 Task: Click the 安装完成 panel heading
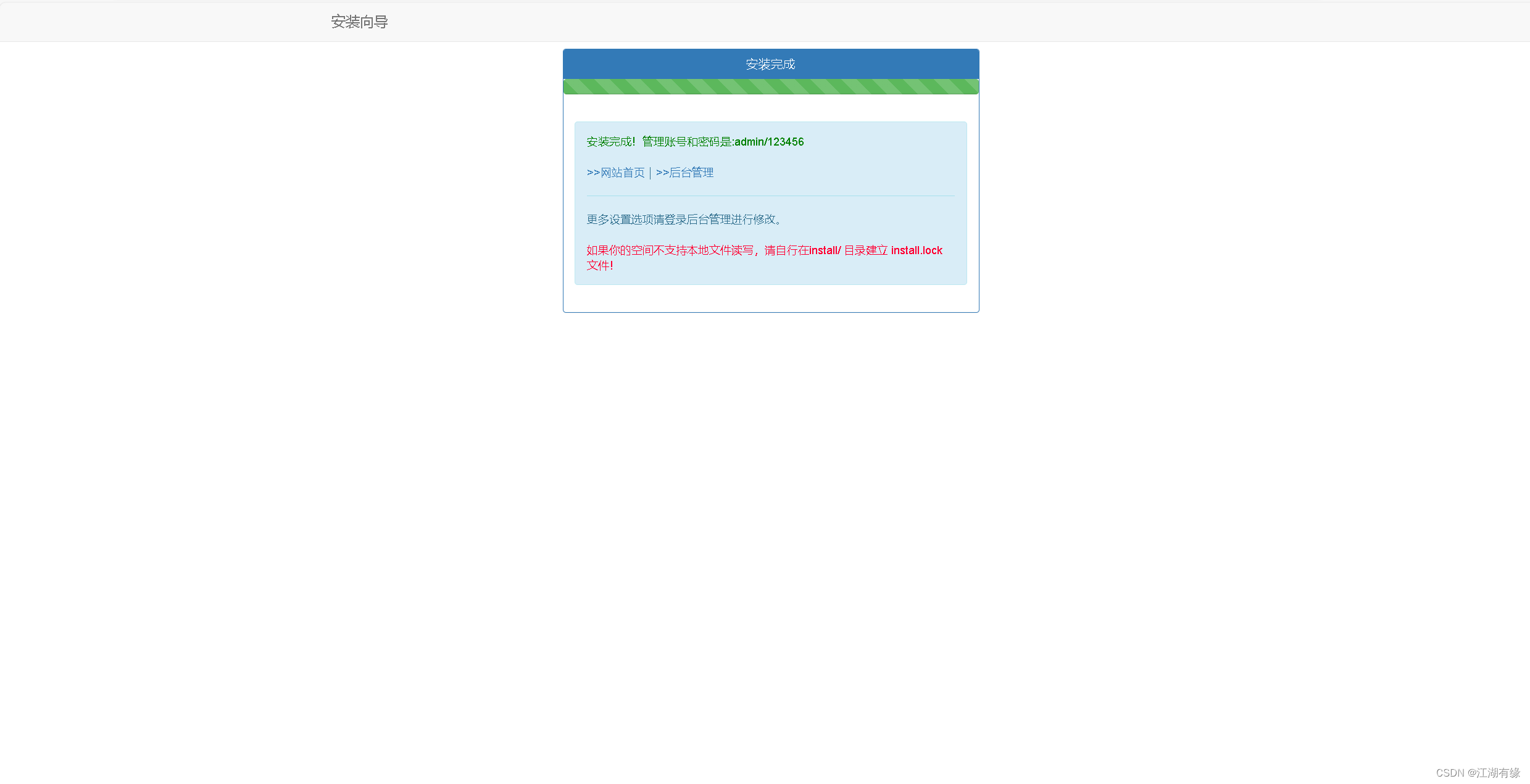click(770, 64)
